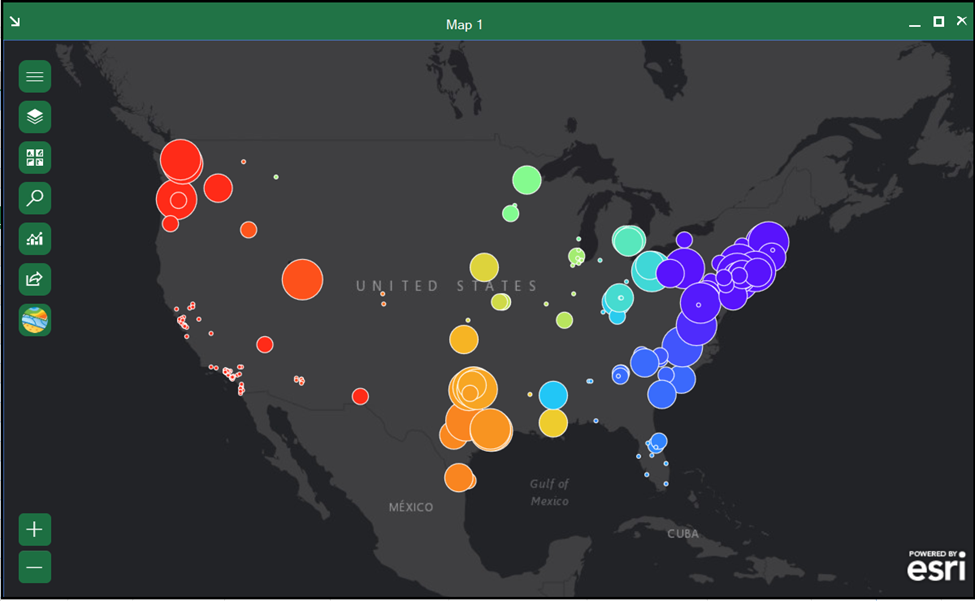This screenshot has height=601, width=975.
Task: Open the Charts panel
Action: [x=34, y=238]
